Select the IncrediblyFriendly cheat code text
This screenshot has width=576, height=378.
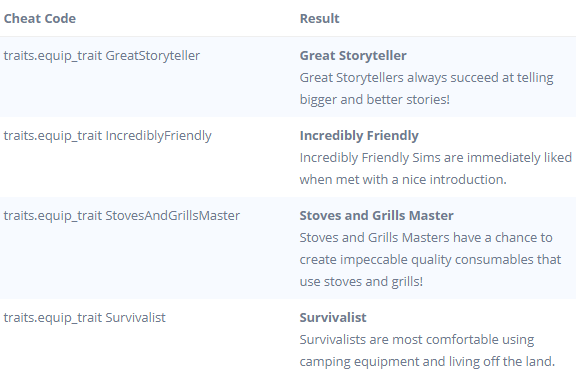click(x=108, y=136)
